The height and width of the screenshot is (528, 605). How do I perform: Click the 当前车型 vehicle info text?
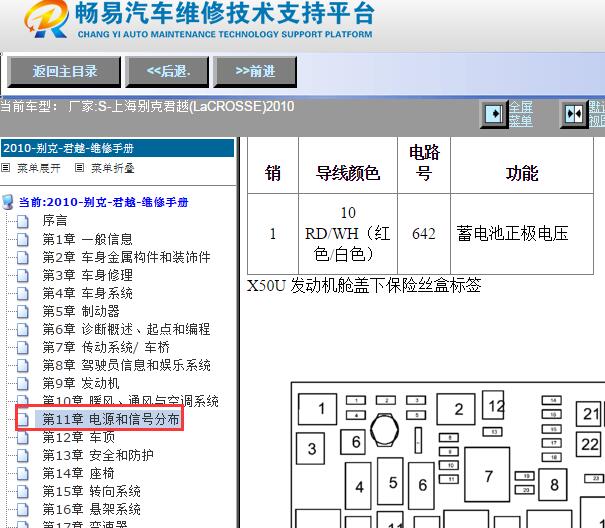tap(147, 106)
